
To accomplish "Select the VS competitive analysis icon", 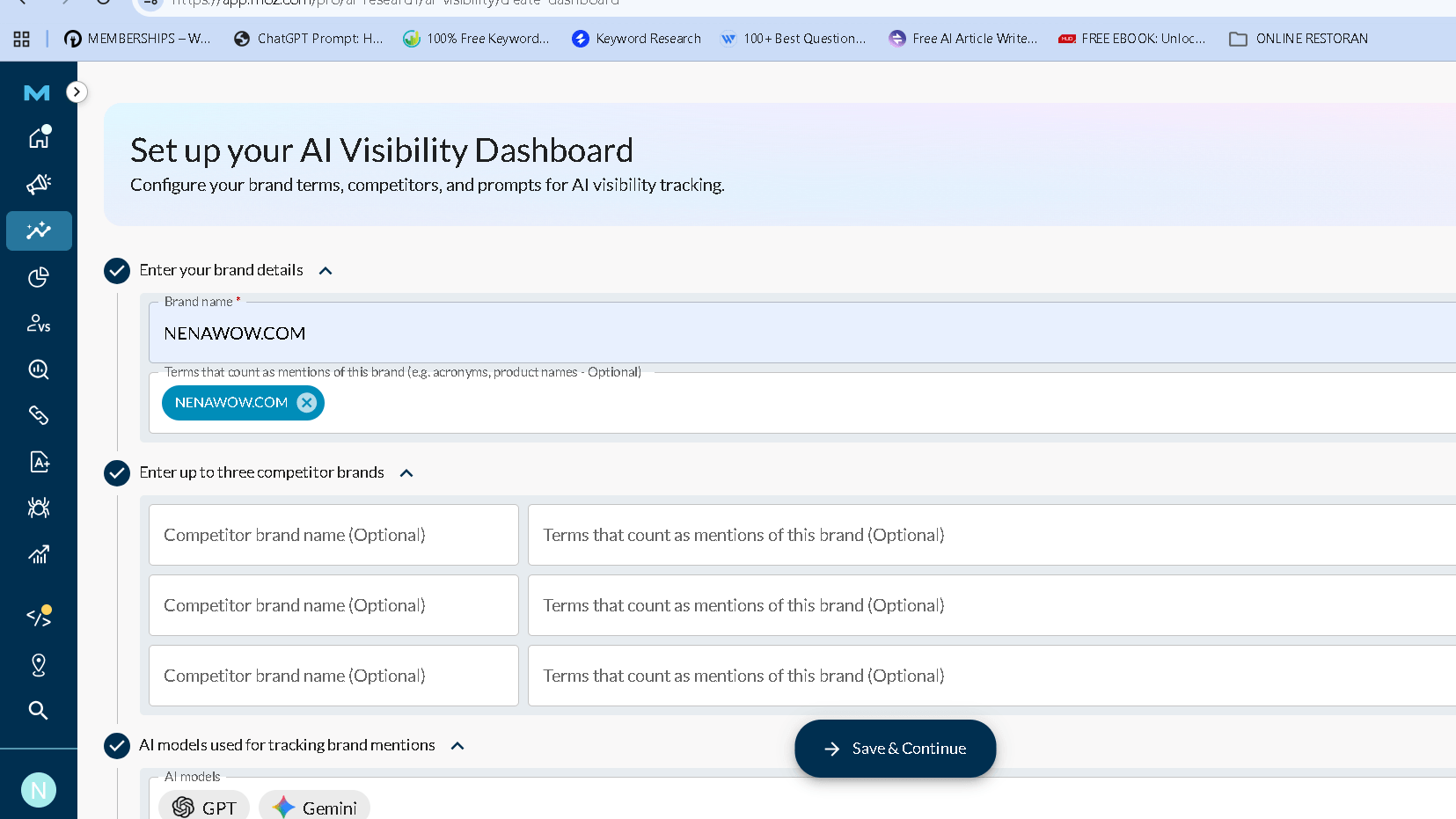I will tap(39, 325).
